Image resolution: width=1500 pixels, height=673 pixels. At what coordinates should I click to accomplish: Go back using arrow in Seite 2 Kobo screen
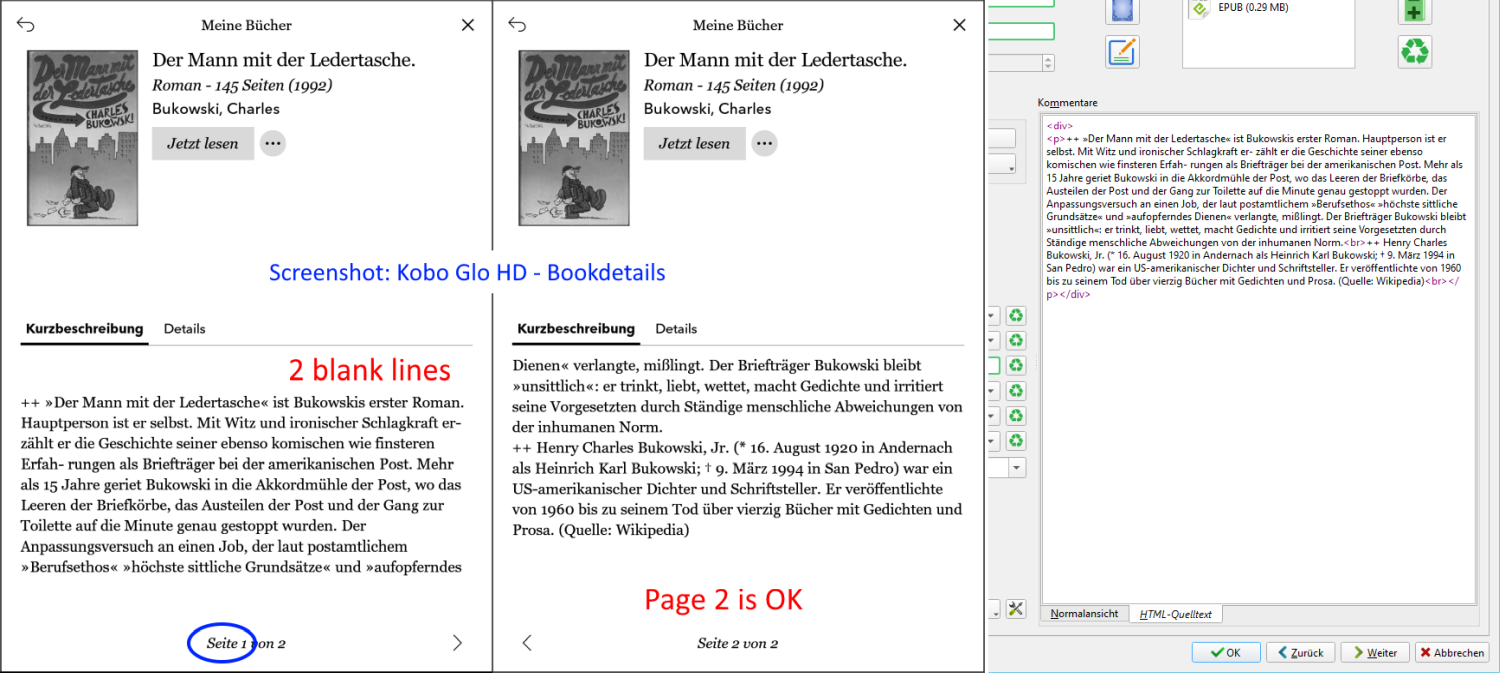(x=517, y=25)
